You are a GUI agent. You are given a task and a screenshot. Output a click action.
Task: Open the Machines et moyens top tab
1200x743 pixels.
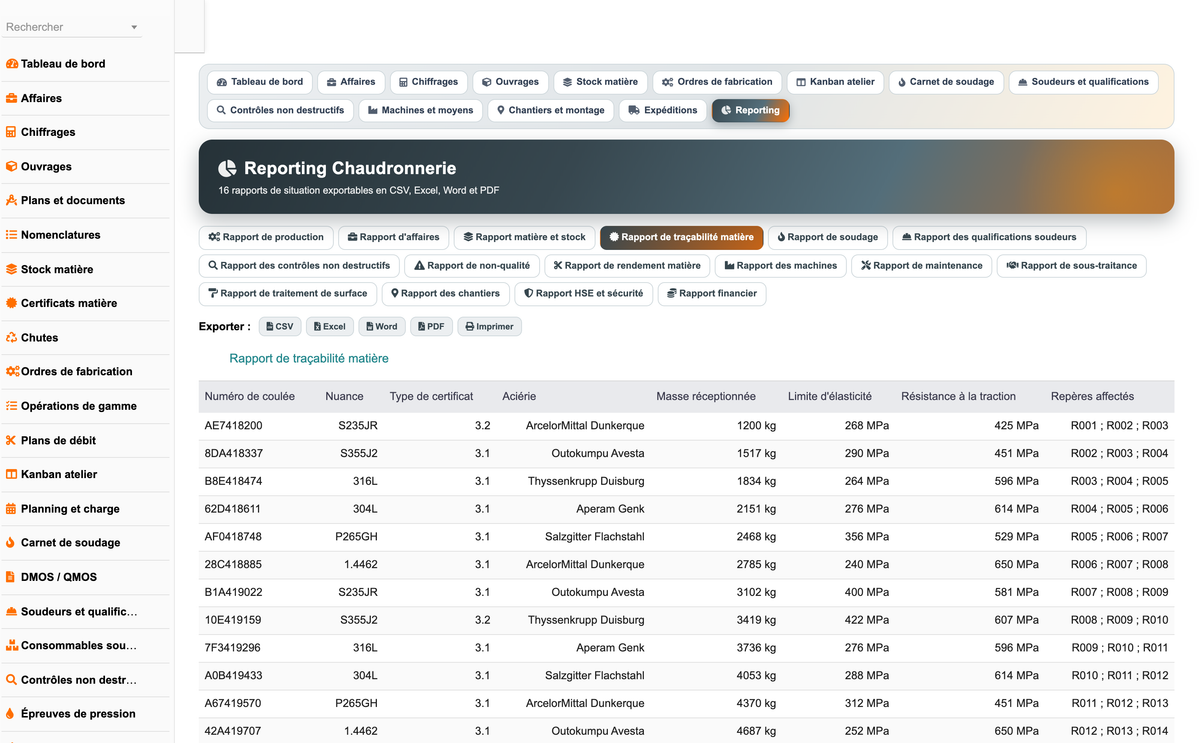(x=421, y=110)
